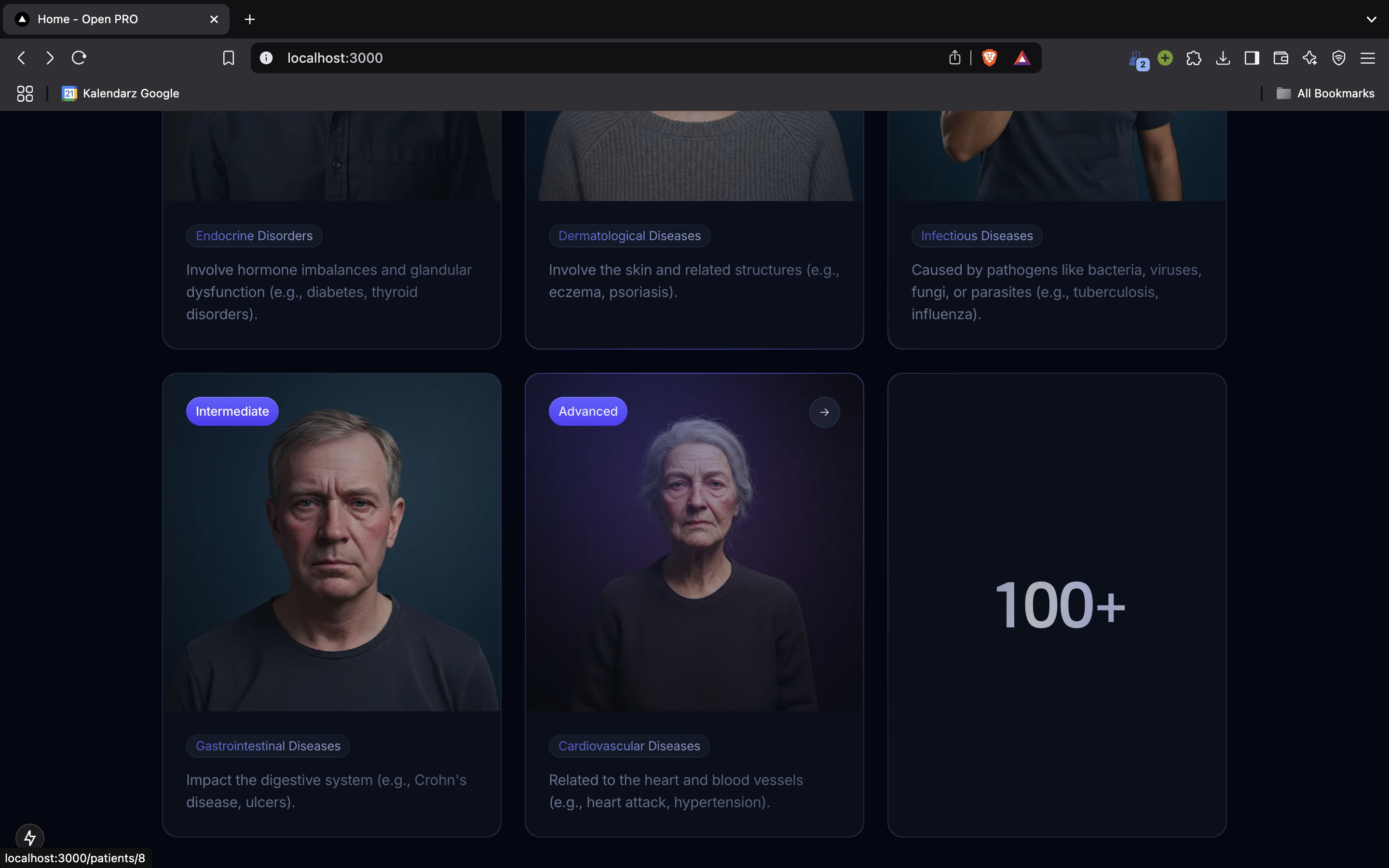Toggle the browser sidebar panel icon
Image resolution: width=1389 pixels, height=868 pixels.
tap(1251, 58)
